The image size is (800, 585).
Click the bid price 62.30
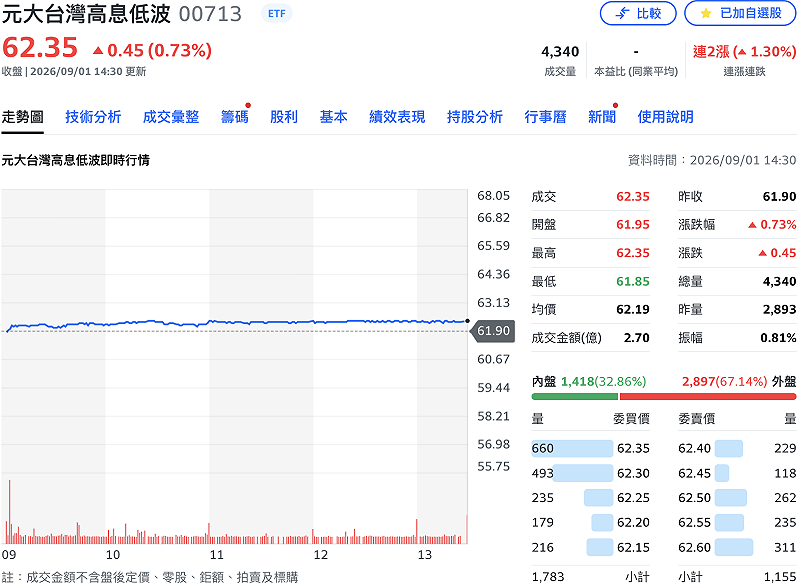tap(633, 473)
